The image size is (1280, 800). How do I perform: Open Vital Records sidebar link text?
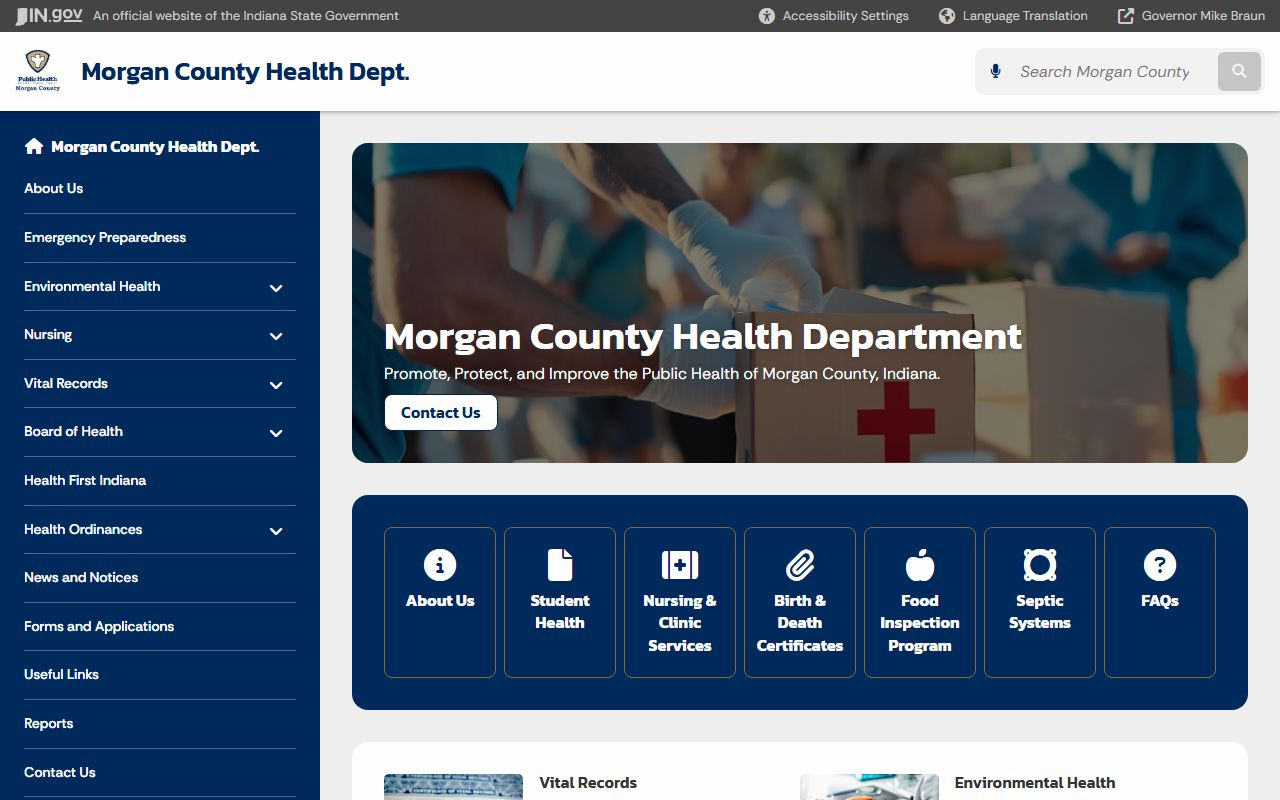tap(66, 383)
